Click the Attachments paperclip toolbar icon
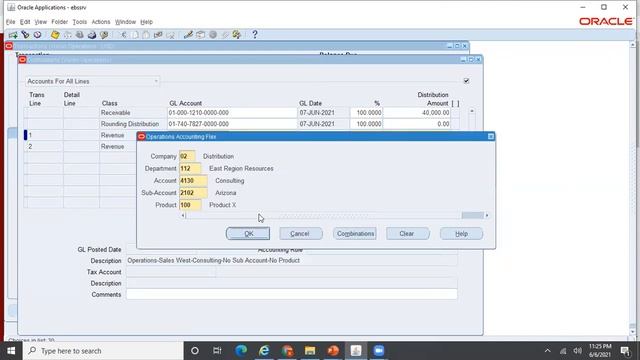 point(224,35)
